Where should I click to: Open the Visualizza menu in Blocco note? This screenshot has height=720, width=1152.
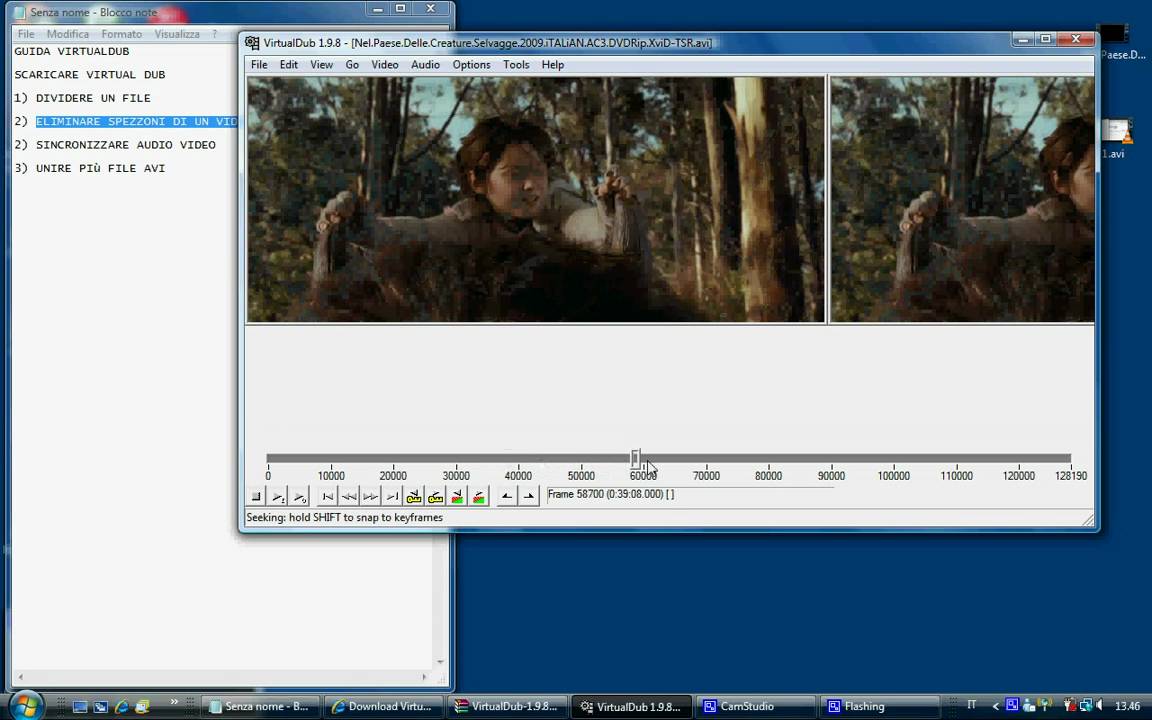point(177,34)
